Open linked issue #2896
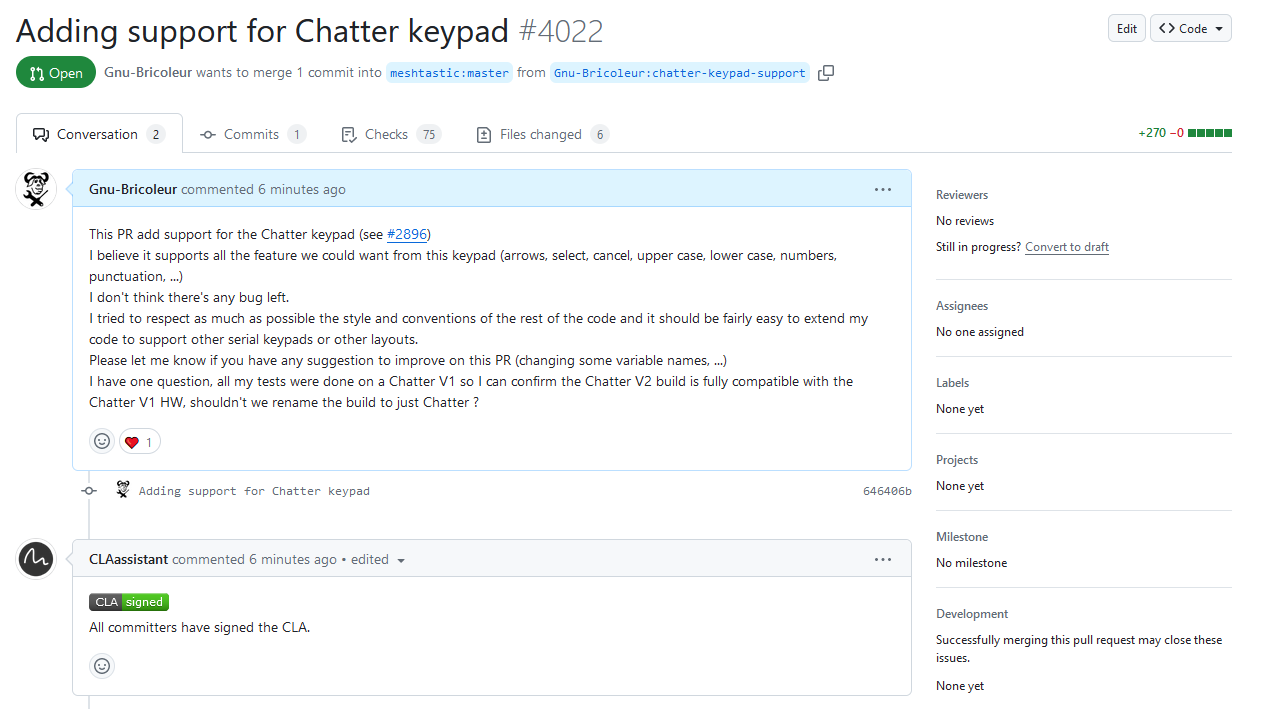1276x709 pixels. coord(407,234)
